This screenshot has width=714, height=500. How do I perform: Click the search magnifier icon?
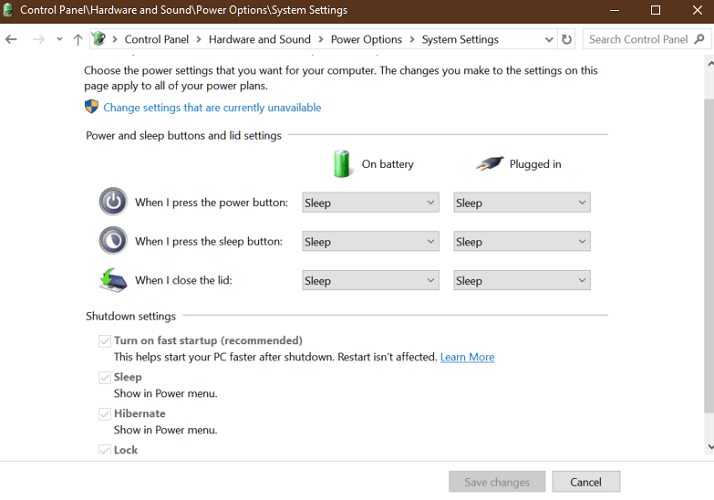[700, 39]
